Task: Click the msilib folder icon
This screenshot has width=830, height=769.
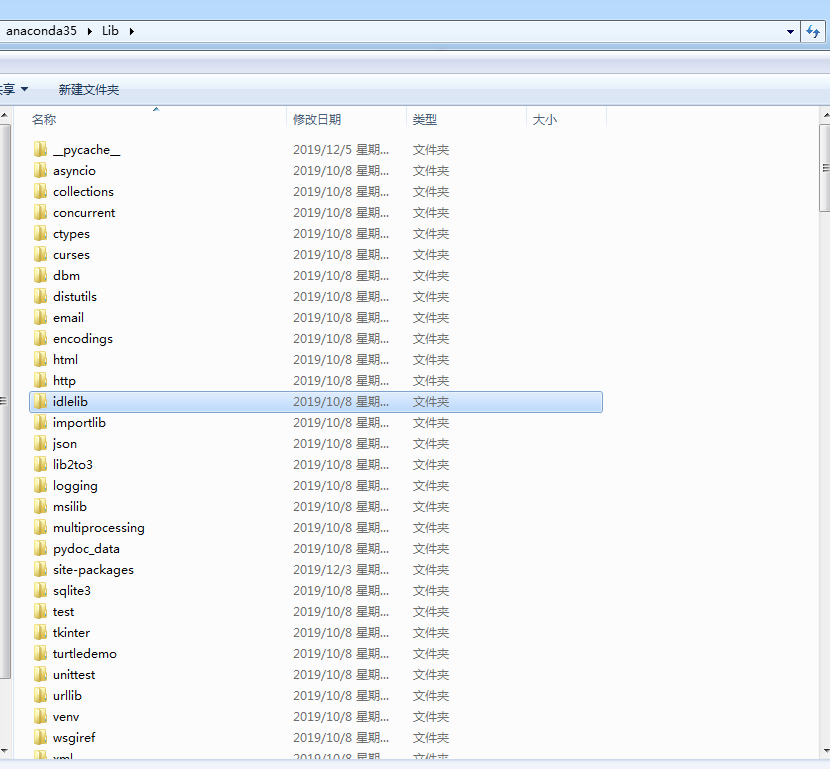Action: [x=40, y=506]
